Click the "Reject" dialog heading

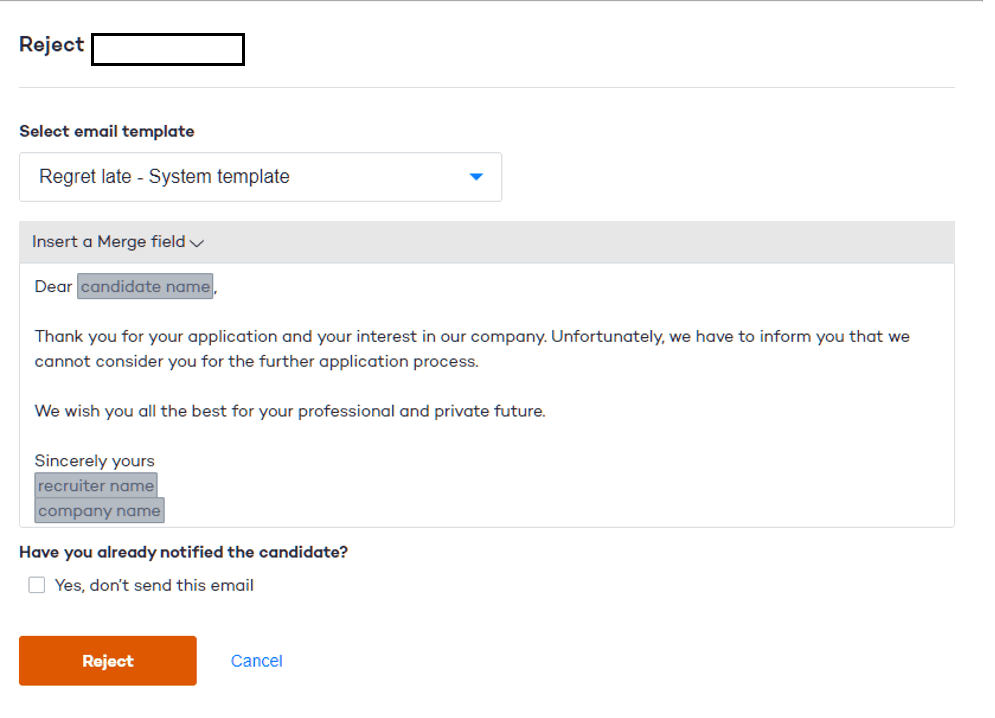[x=52, y=46]
